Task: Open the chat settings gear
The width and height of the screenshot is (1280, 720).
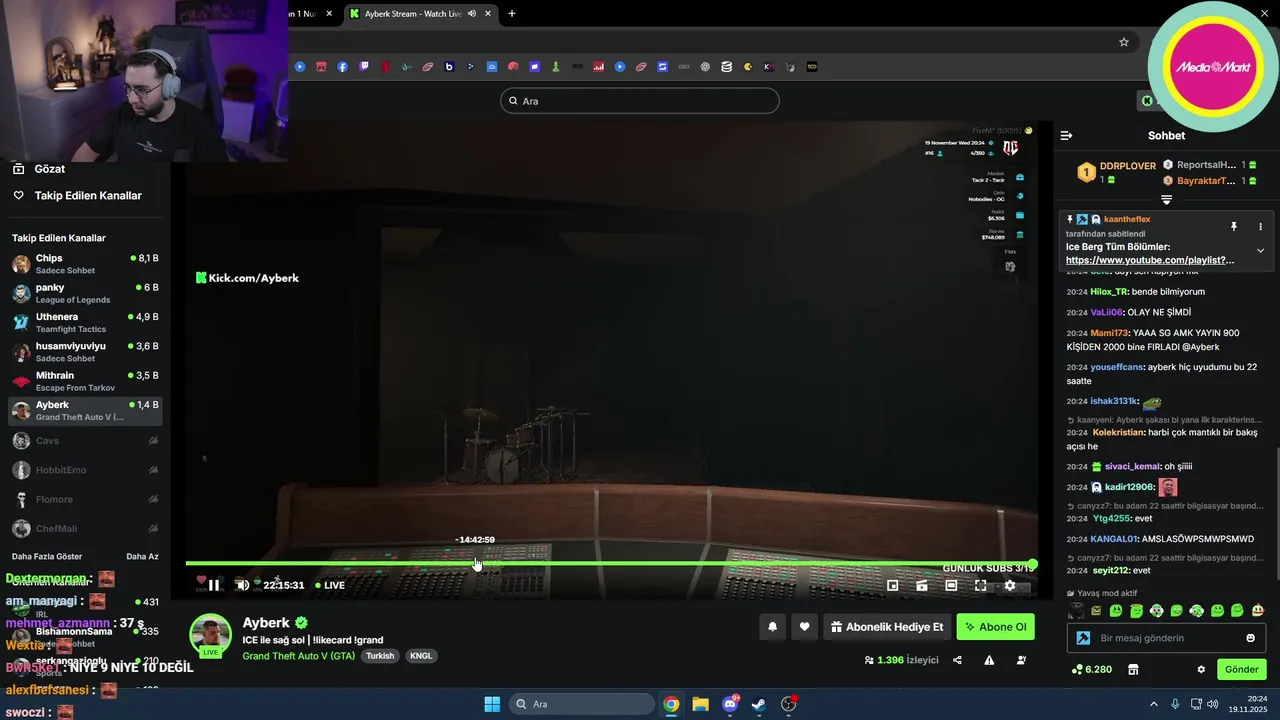Action: [x=1201, y=669]
